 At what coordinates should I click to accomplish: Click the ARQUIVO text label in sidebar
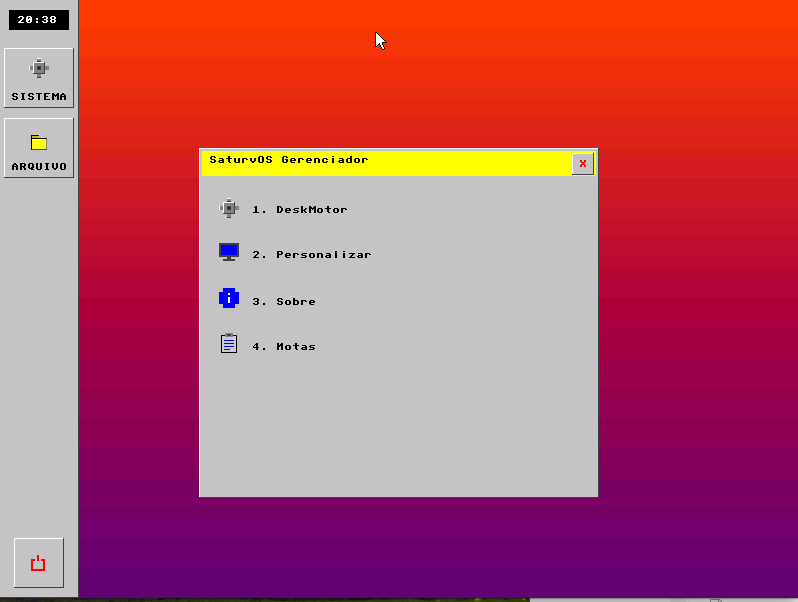[39, 167]
